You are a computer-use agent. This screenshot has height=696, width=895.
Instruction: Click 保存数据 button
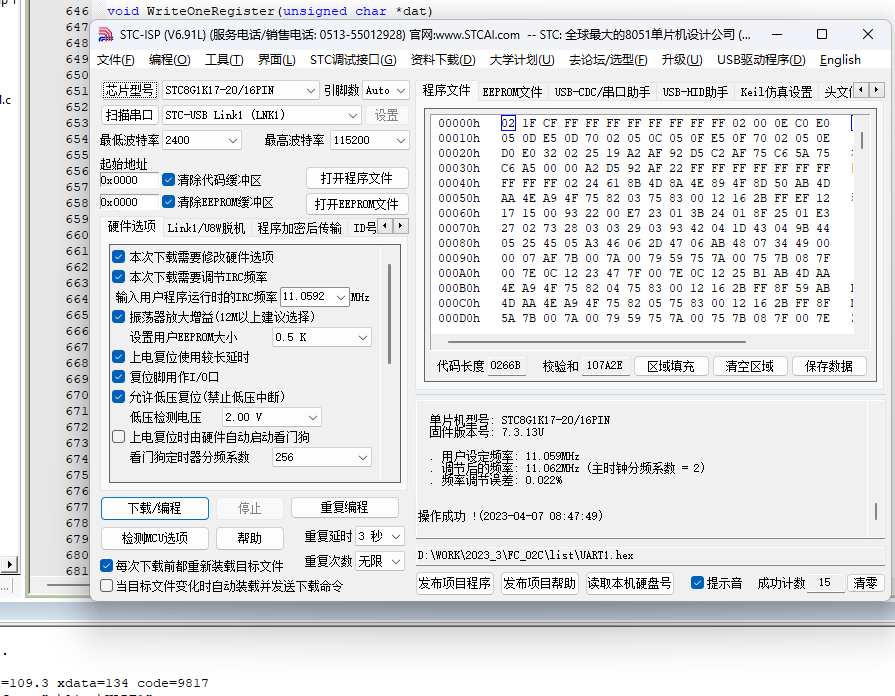tap(829, 366)
